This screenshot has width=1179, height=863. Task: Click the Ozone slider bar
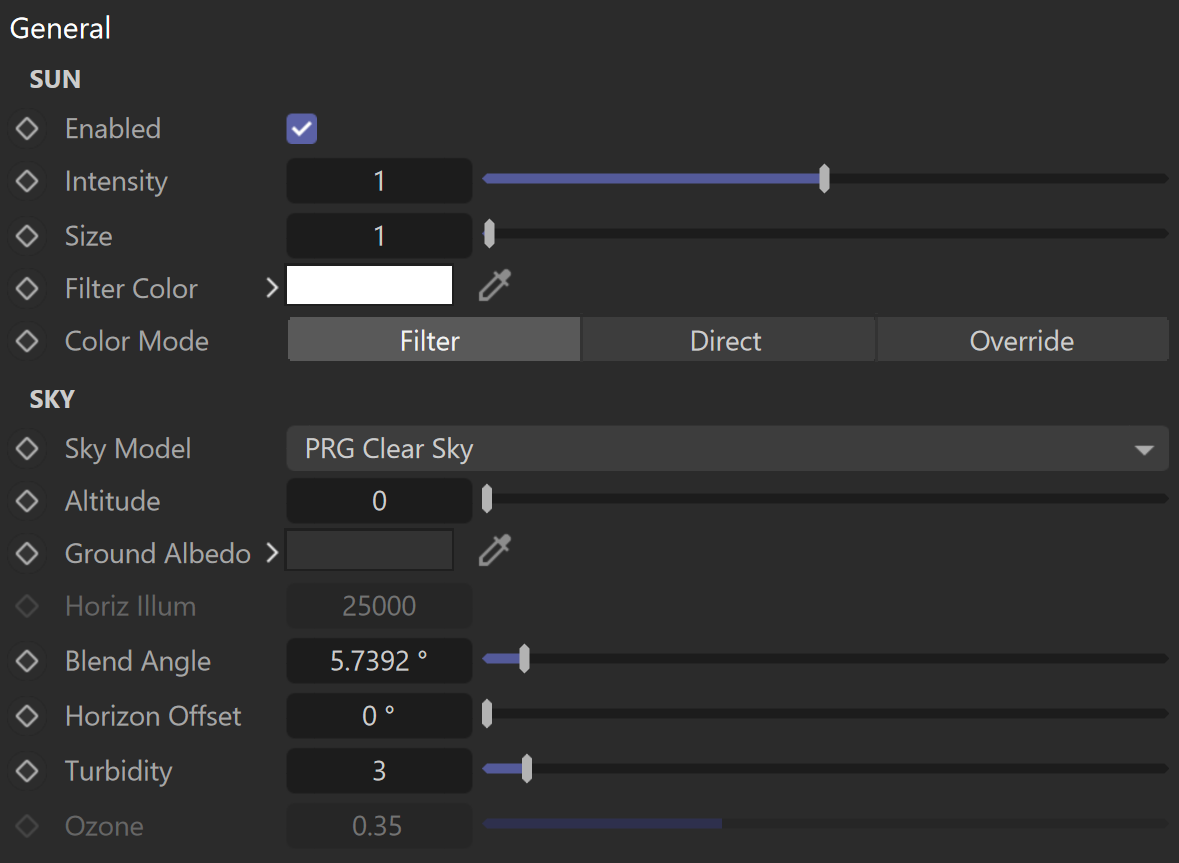click(825, 824)
